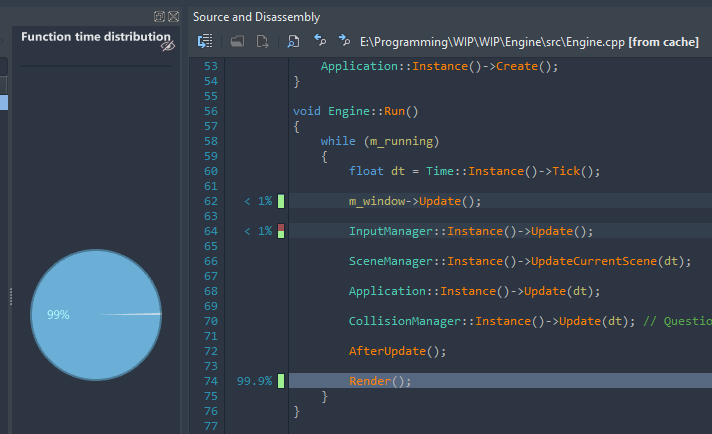The image size is (712, 434).
Task: Click the < 1% value on line 62
Action: coord(258,201)
